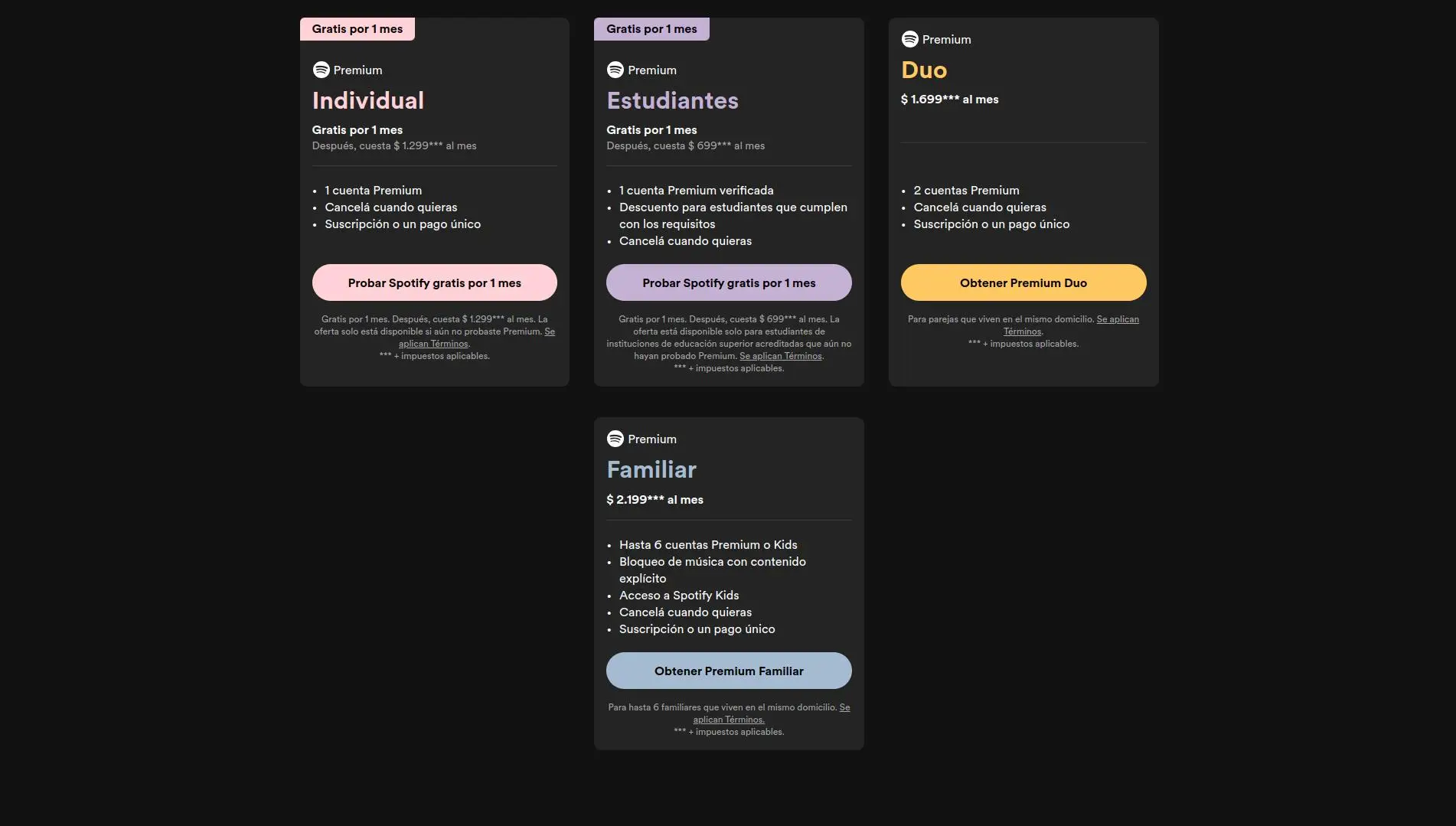The image size is (1456, 826).
Task: Select the Duo plan title
Action: pyautogui.click(x=924, y=70)
